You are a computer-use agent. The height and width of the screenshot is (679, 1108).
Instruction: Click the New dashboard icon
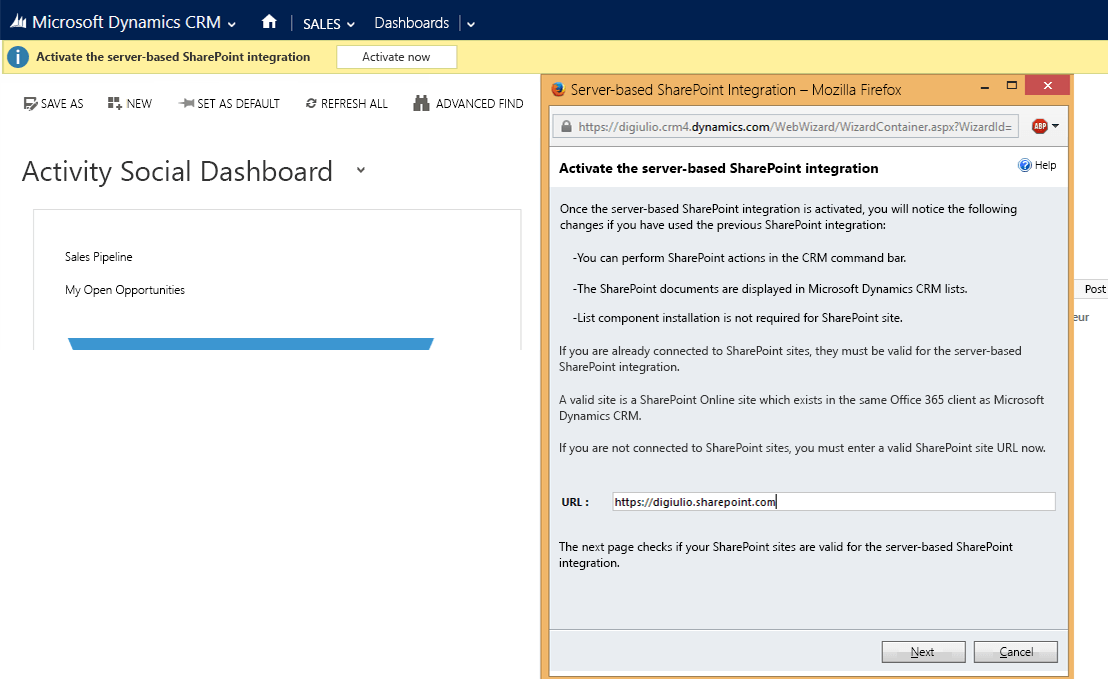coord(114,104)
